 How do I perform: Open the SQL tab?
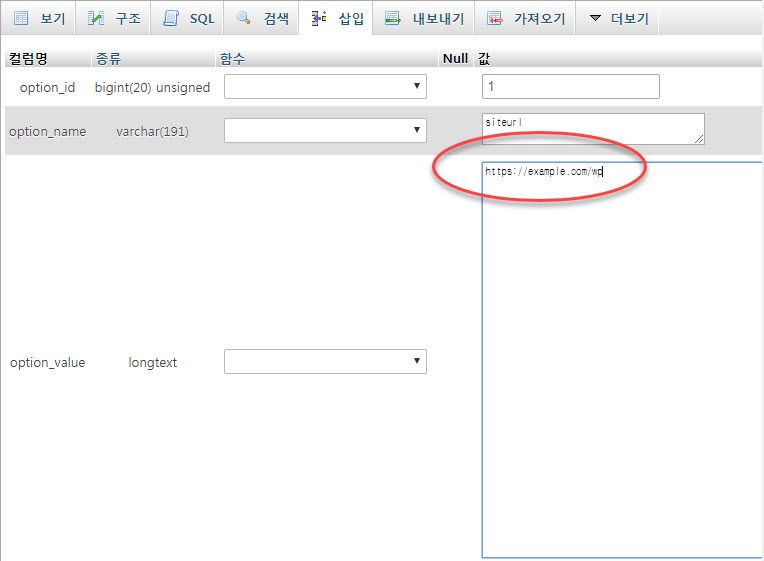(187, 18)
